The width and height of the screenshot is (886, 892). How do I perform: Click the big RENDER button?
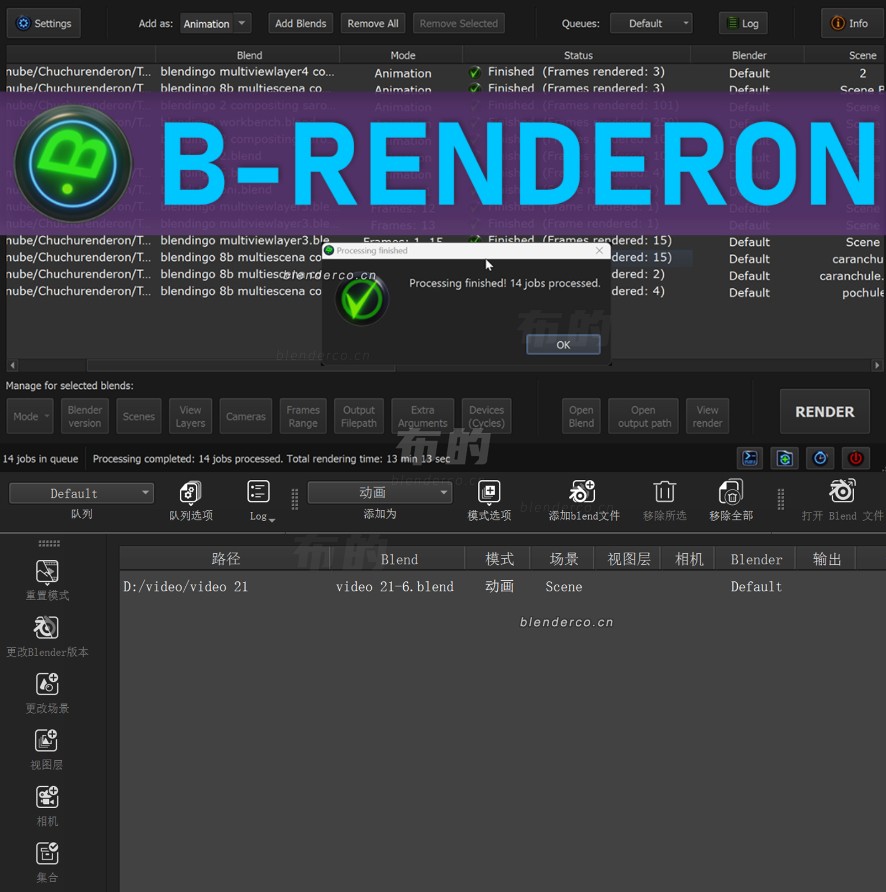coord(825,411)
